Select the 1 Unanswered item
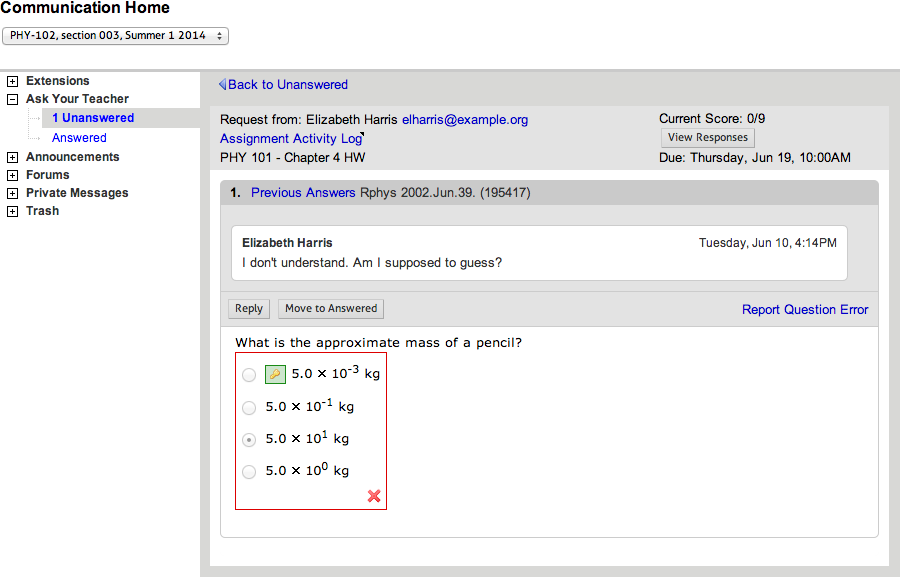The width and height of the screenshot is (900, 577). pyautogui.click(x=93, y=118)
